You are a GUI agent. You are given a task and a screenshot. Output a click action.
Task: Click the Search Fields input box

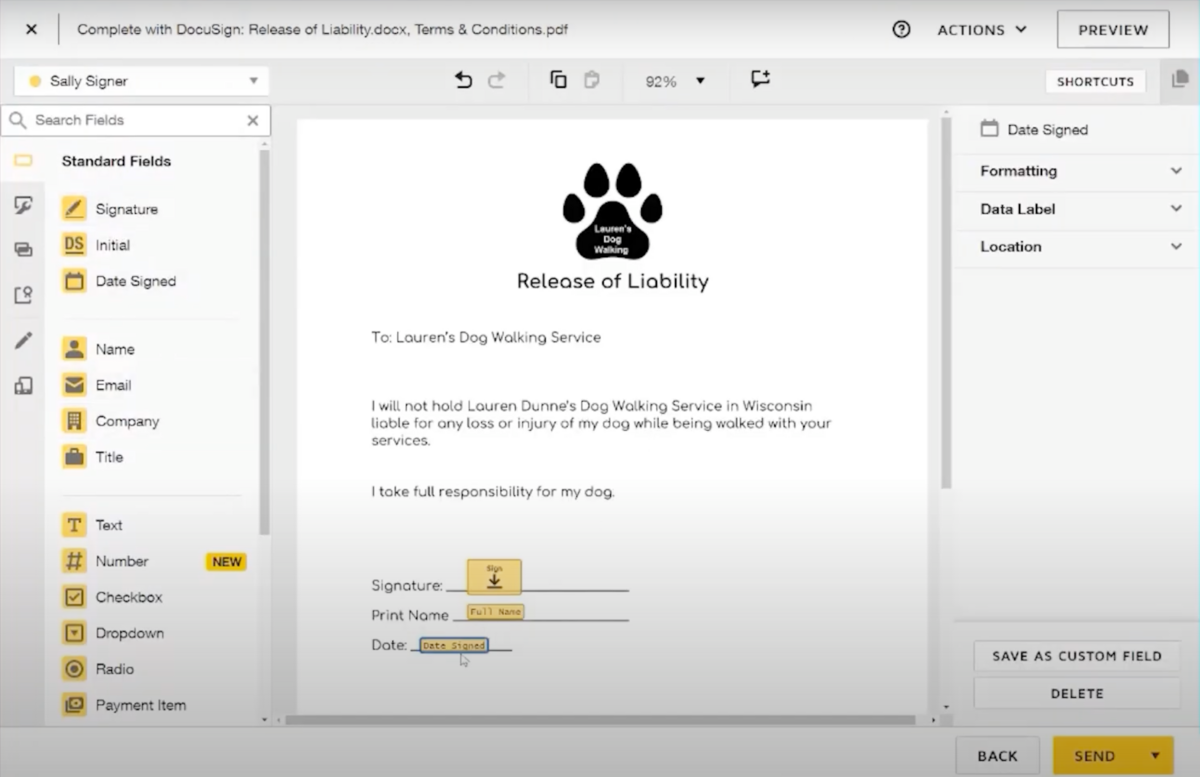(136, 120)
